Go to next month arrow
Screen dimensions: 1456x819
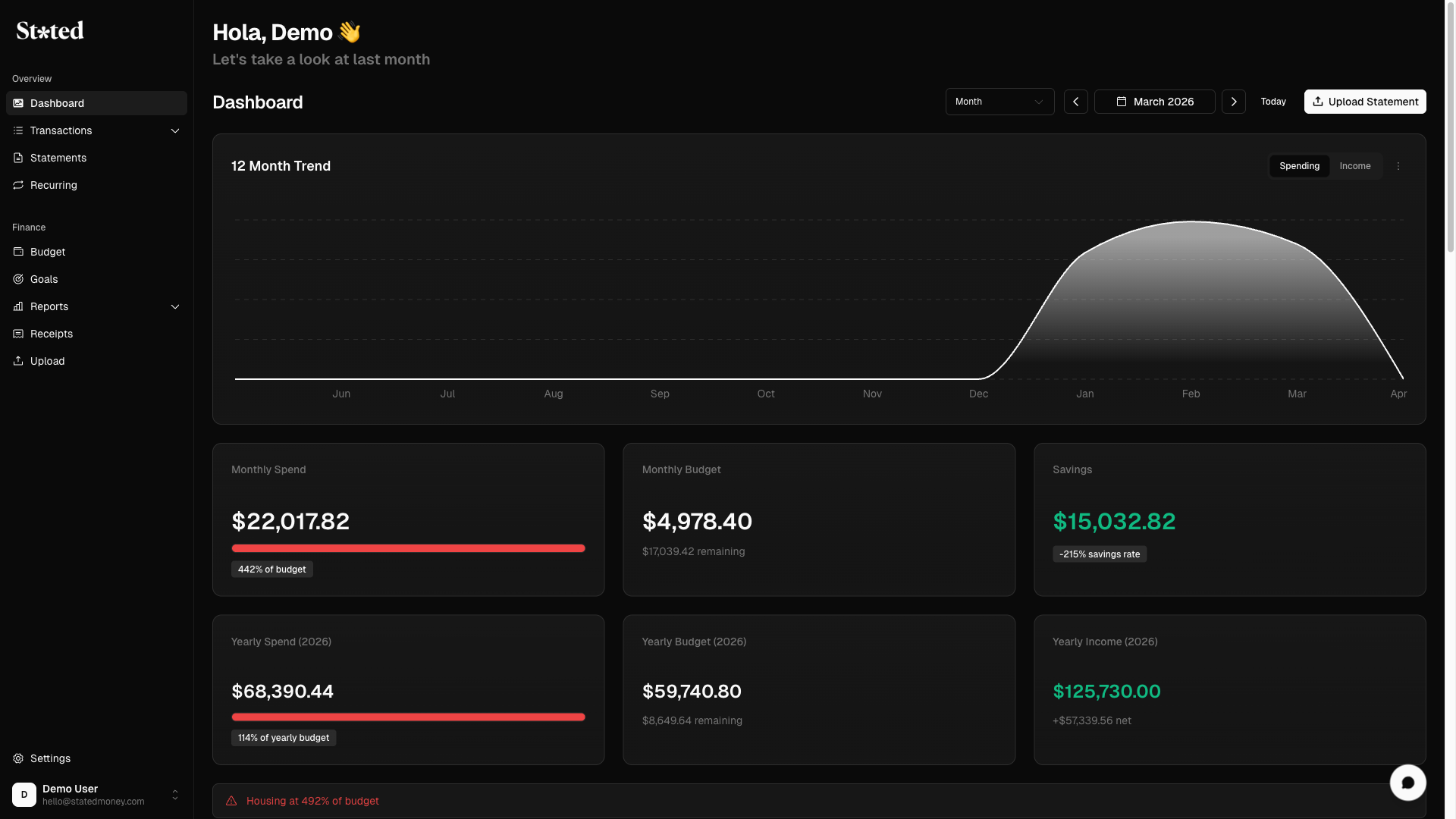point(1233,102)
